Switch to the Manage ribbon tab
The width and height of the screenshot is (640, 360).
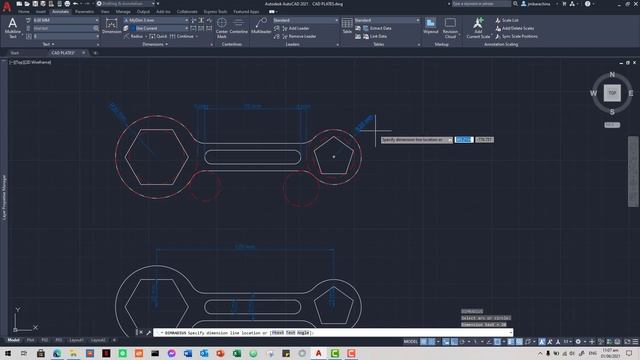pyautogui.click(x=123, y=12)
